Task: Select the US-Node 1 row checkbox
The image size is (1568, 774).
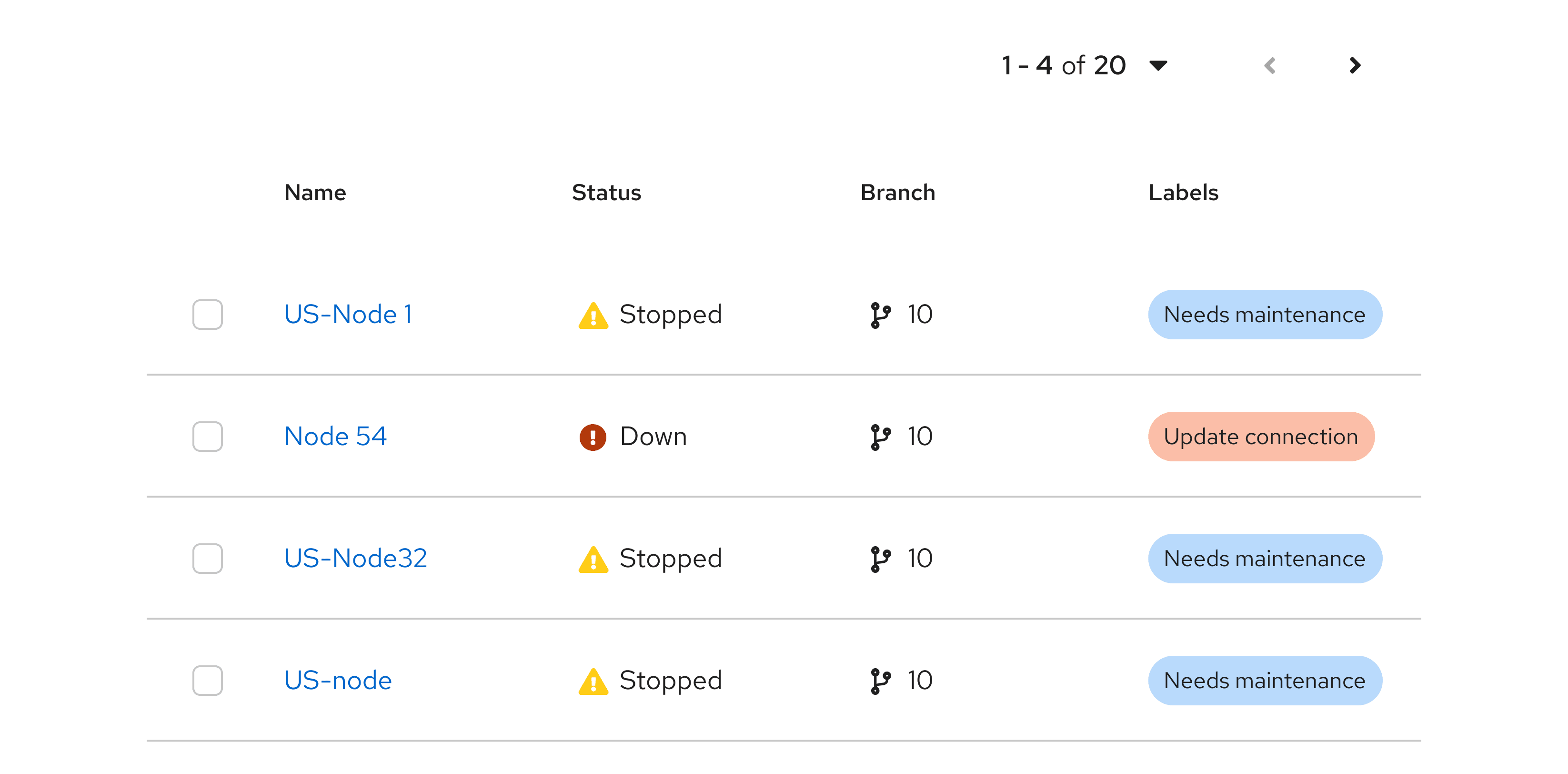Action: click(x=208, y=314)
